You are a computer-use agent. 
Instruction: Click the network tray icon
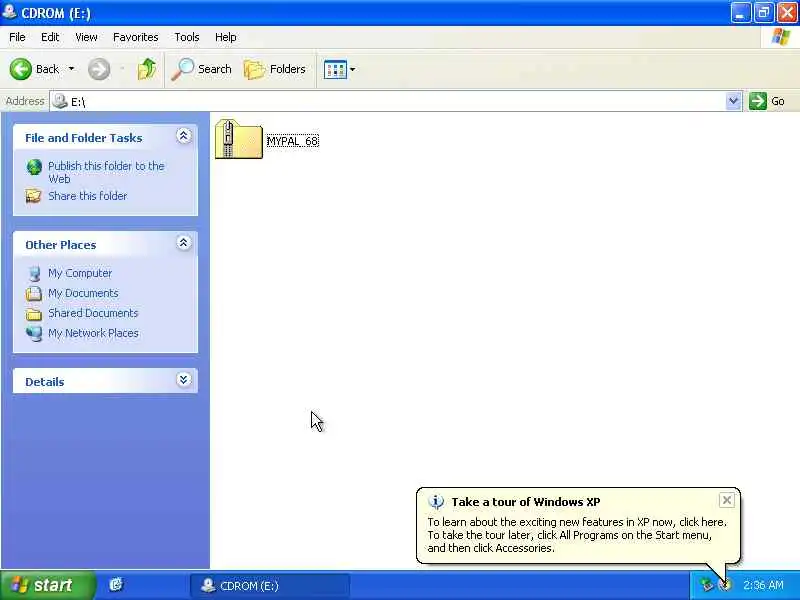pos(706,585)
